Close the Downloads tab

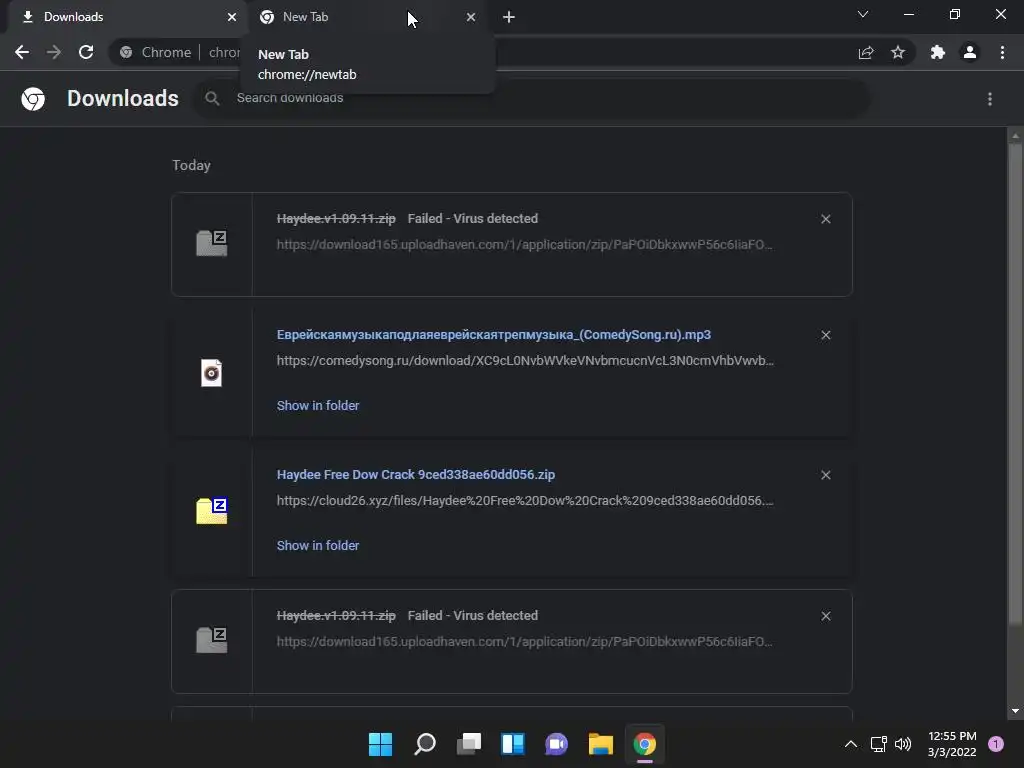(x=232, y=17)
